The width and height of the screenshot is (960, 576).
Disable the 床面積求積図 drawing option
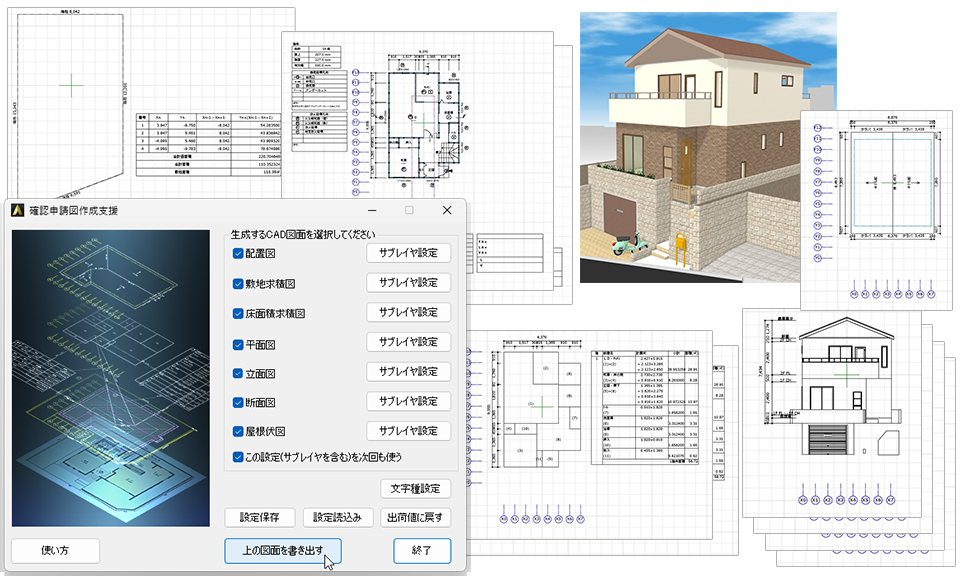[x=238, y=313]
